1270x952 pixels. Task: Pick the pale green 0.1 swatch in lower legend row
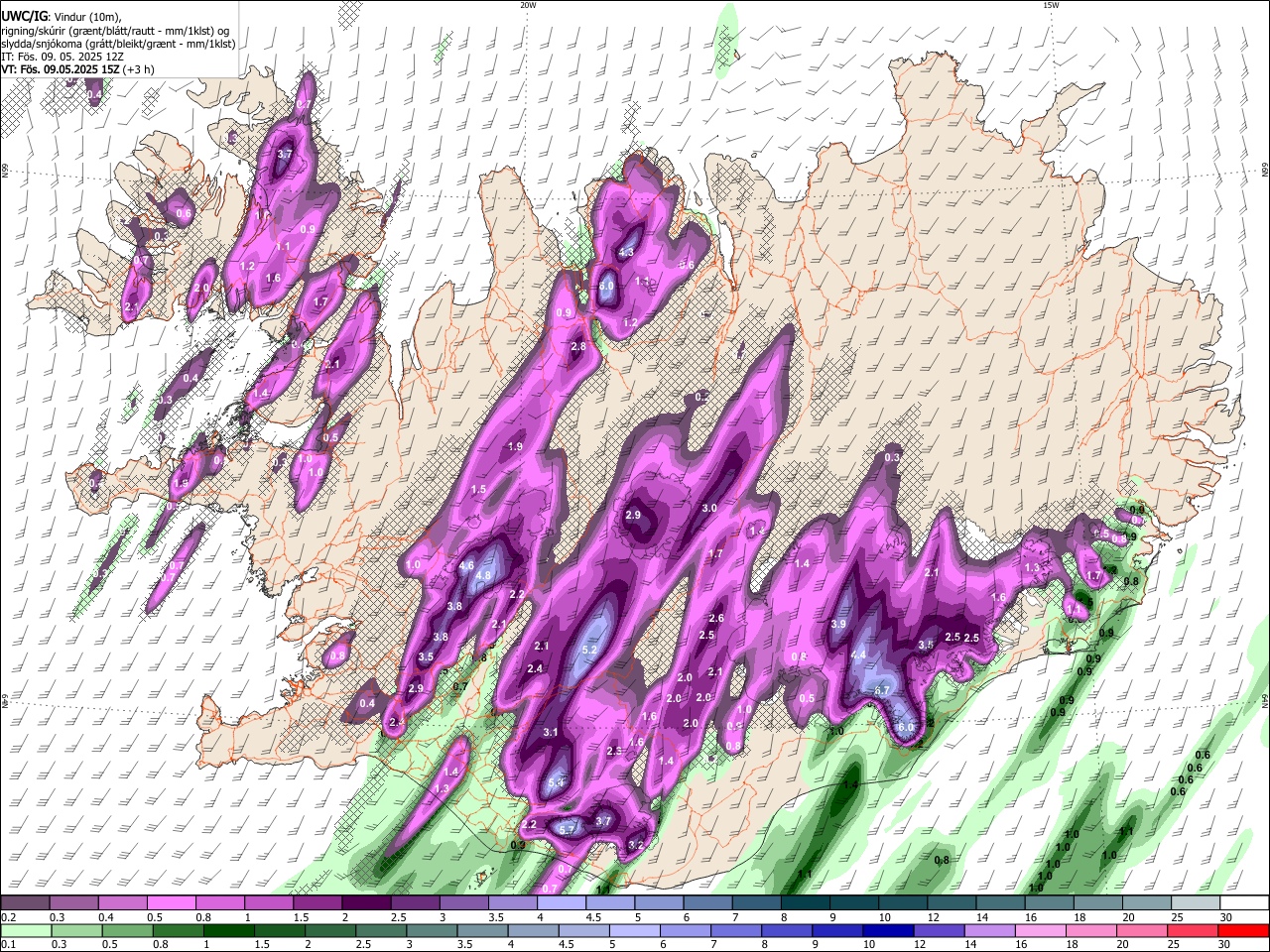coord(26,930)
